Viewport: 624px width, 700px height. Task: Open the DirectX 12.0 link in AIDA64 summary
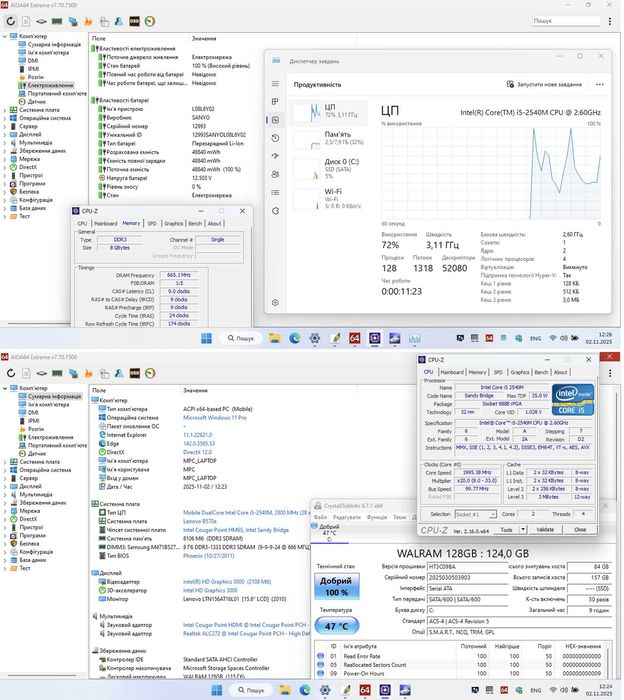(x=197, y=452)
